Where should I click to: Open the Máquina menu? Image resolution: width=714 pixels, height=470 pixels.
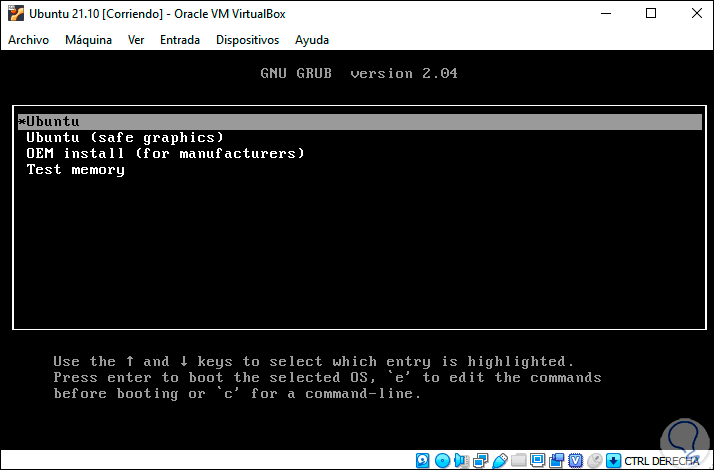[88, 40]
